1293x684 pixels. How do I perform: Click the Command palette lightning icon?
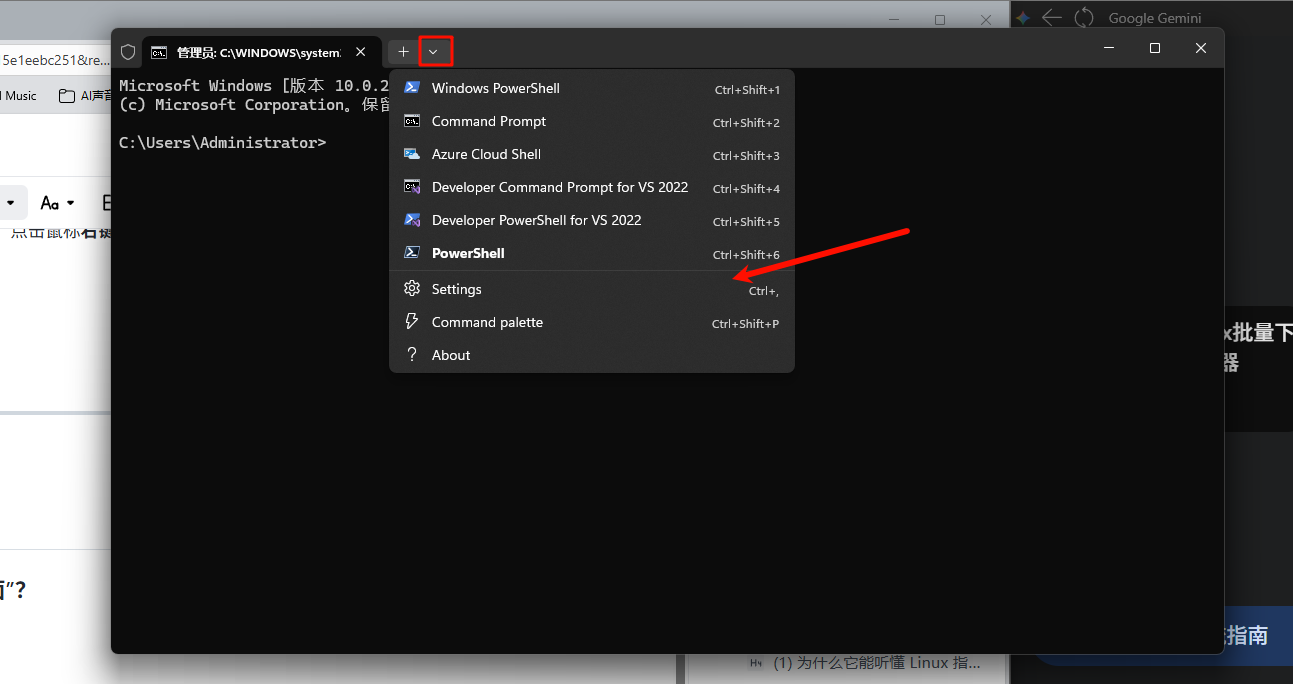tap(411, 322)
